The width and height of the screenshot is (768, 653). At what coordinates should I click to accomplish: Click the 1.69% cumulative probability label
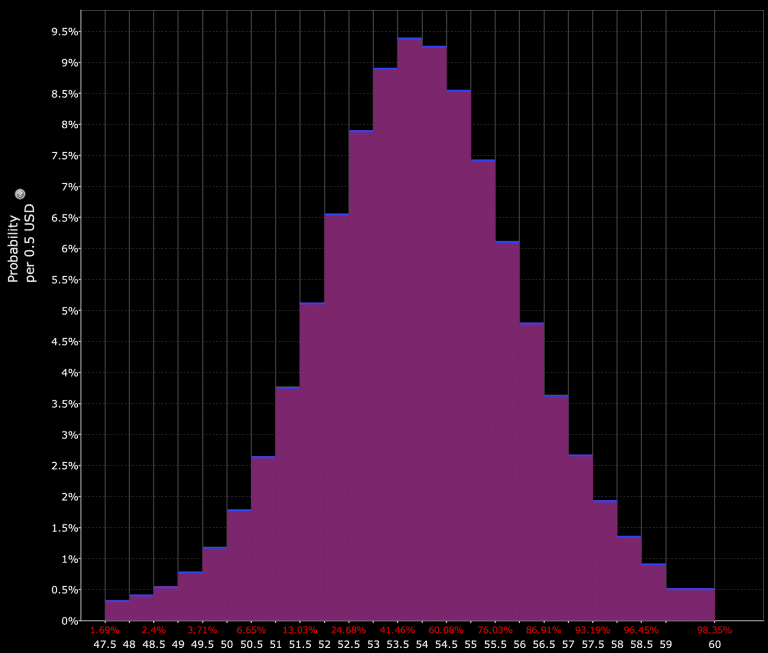(x=104, y=630)
